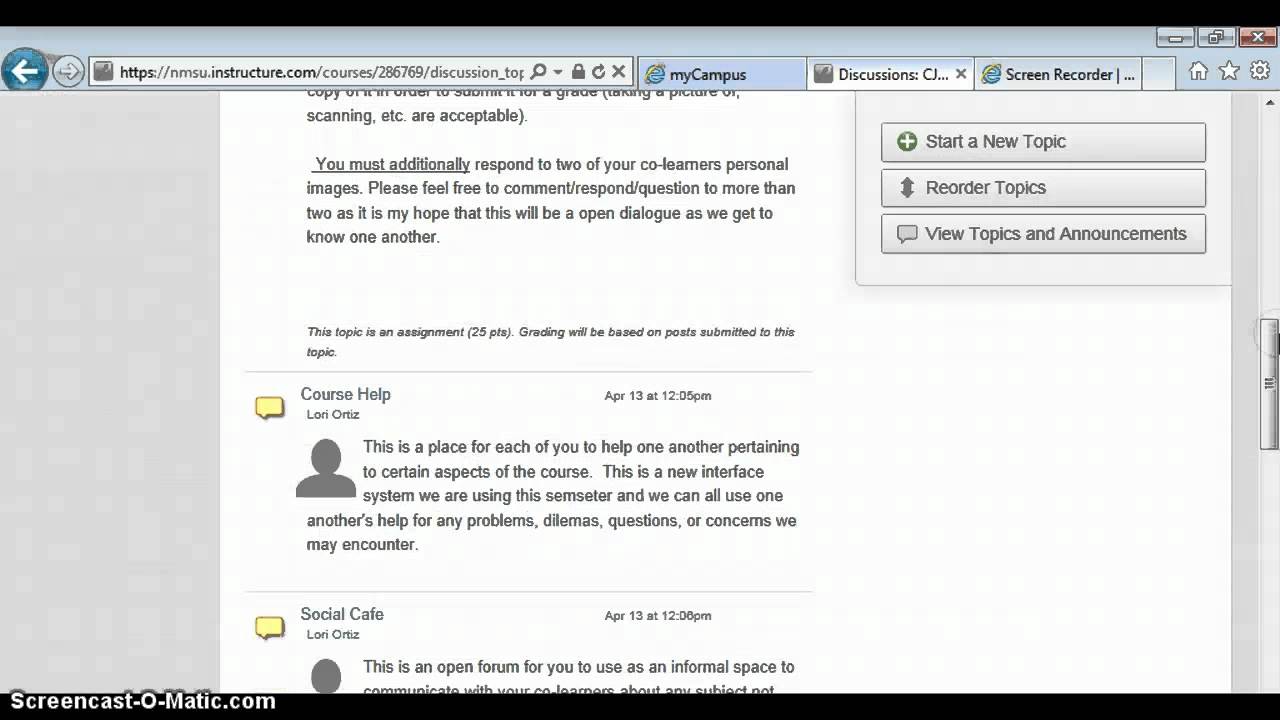Click the search magnifier in address bar
This screenshot has width=1280, height=720.
(x=538, y=72)
